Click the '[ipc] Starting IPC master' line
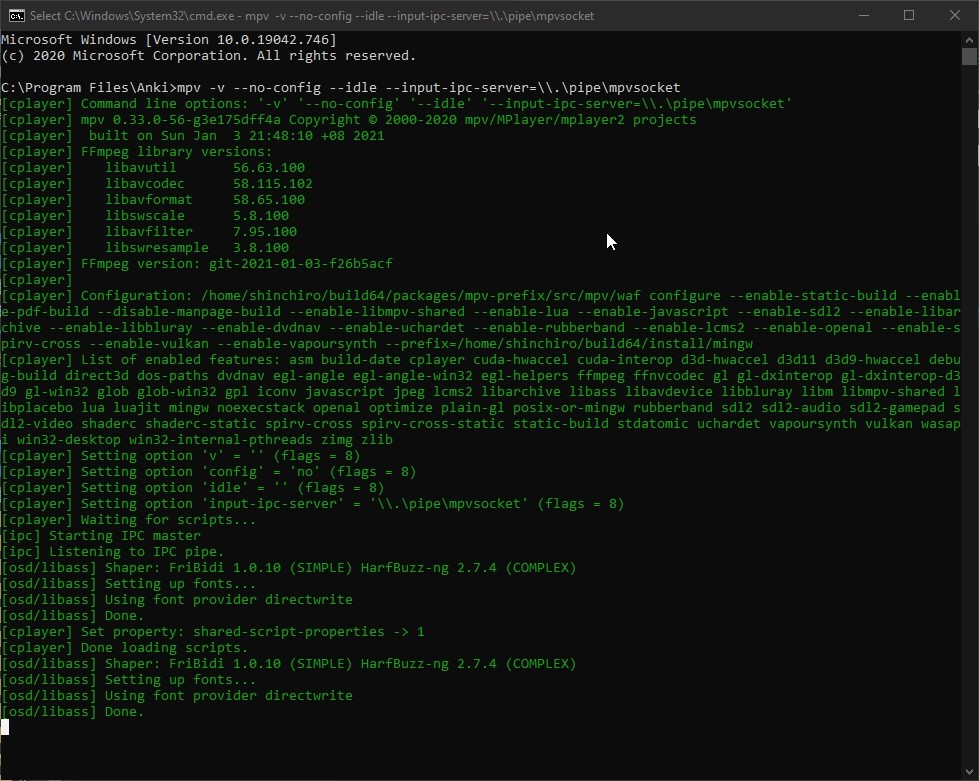Image resolution: width=979 pixels, height=781 pixels. 101,536
